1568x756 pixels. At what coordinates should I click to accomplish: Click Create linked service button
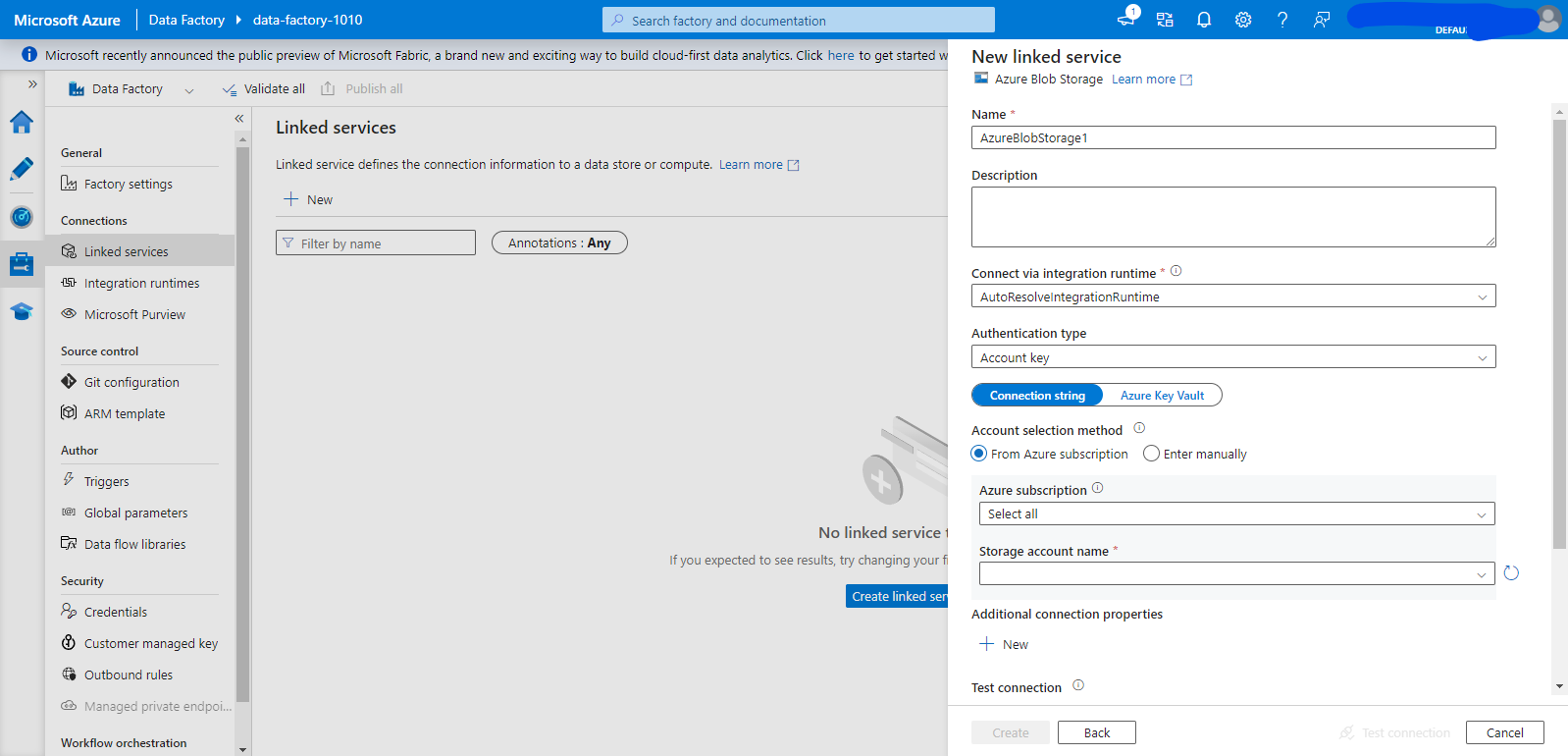click(897, 596)
